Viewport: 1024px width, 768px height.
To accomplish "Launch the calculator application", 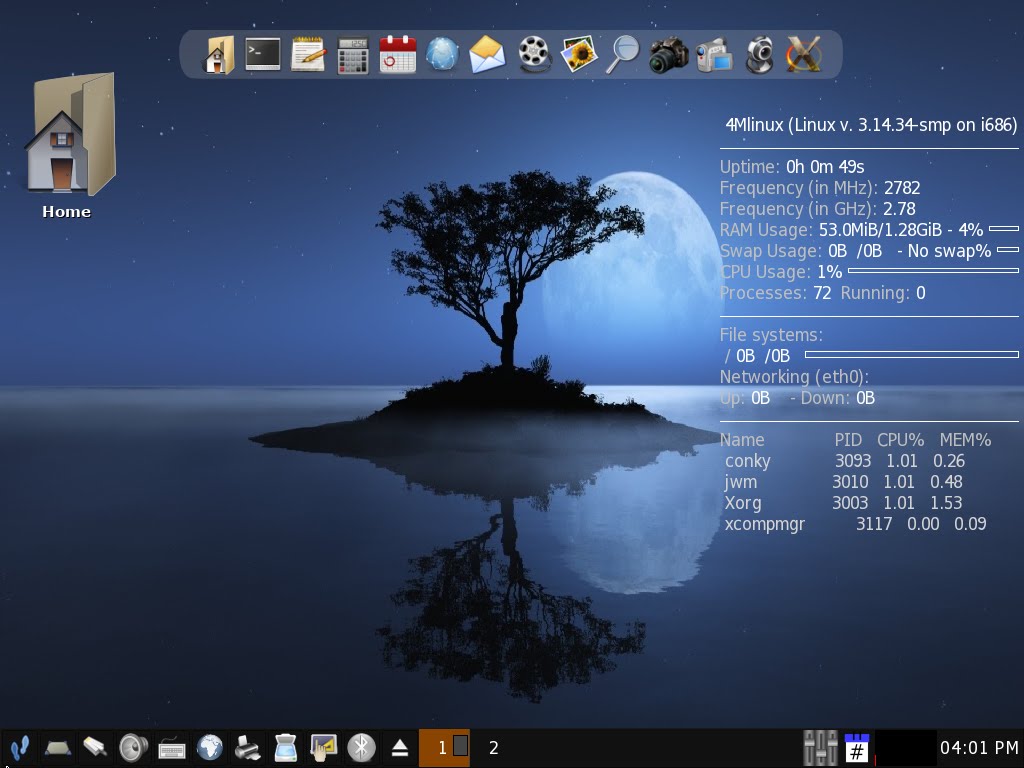I will click(350, 55).
